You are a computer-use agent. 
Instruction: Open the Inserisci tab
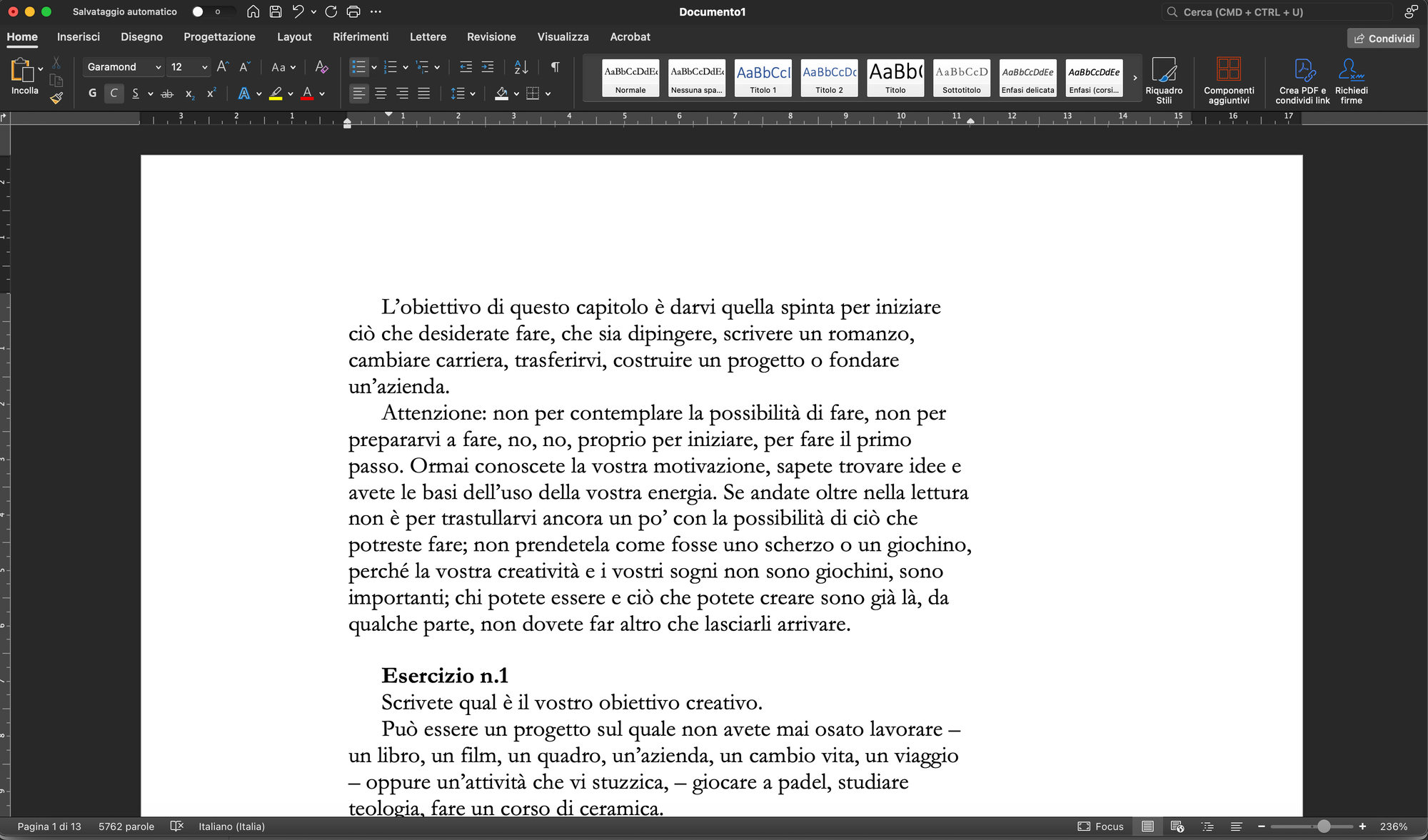(x=79, y=36)
